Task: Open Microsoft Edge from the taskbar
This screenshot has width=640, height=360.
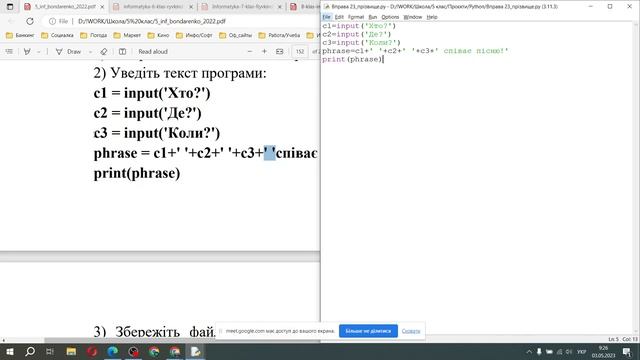Action: click(112, 351)
